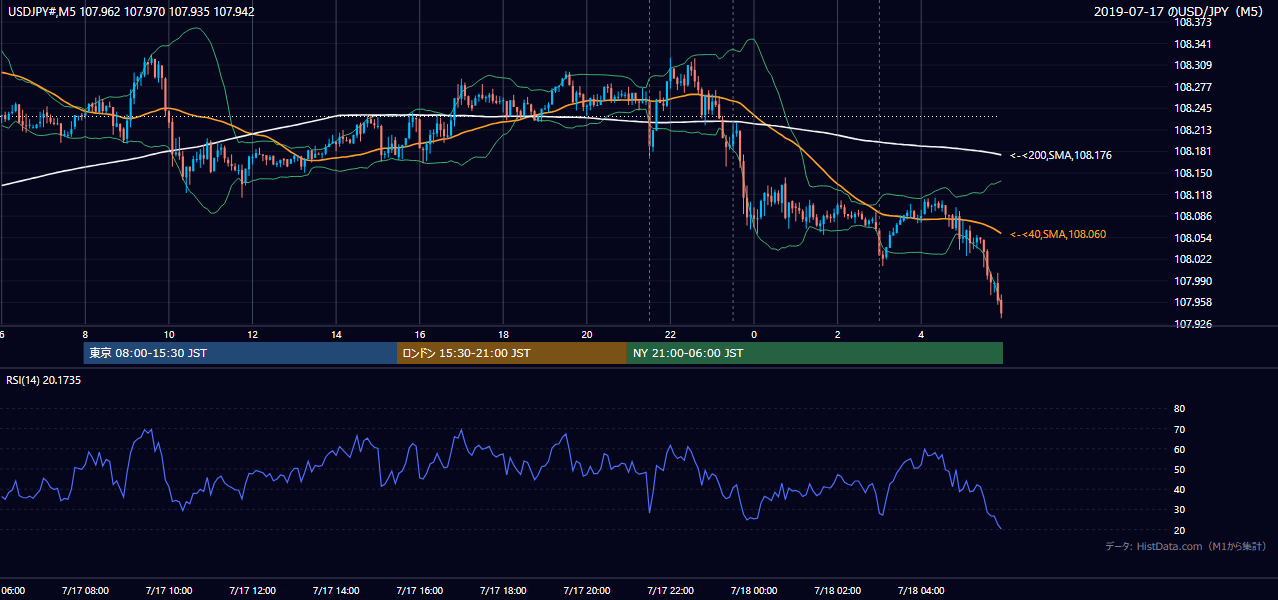Select the 東京 08:00-15:30 JST session bar
Image resolution: width=1278 pixels, height=600 pixels.
[240, 353]
